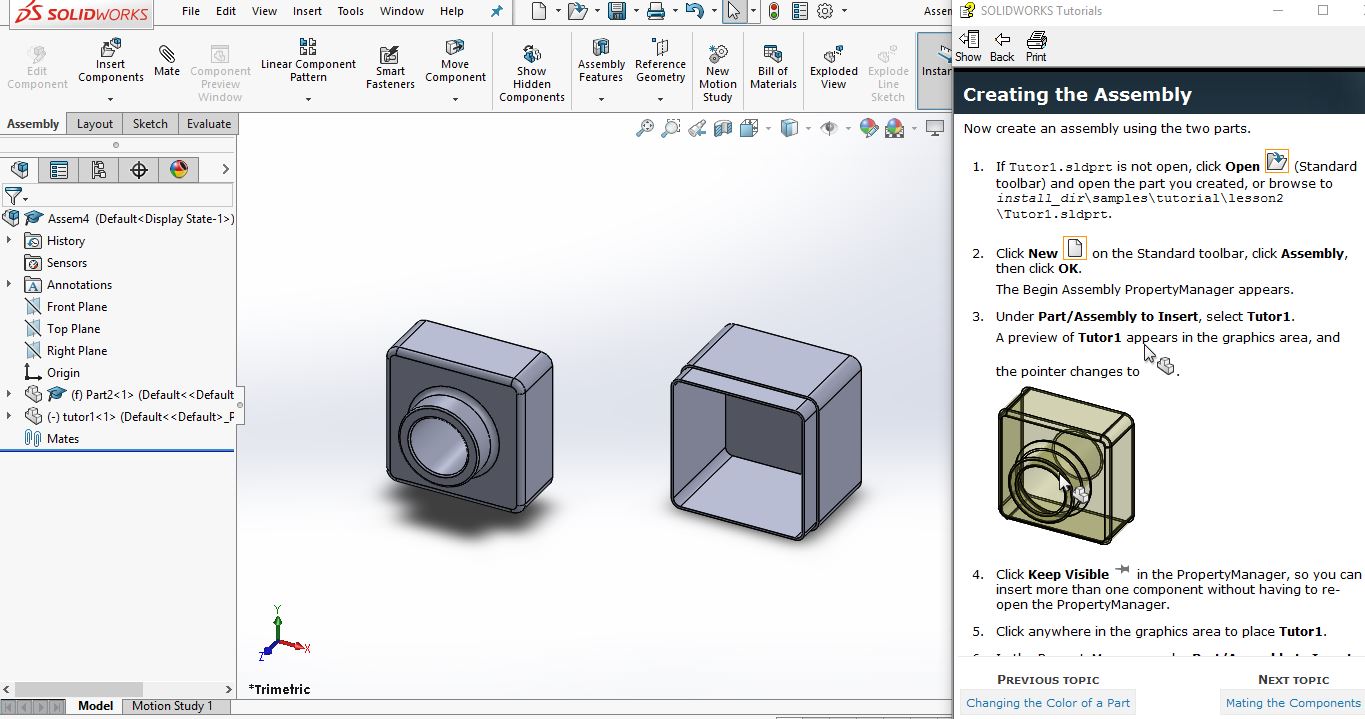Click the Section View icon
Image resolution: width=1365 pixels, height=719 pixels.
pos(723,128)
